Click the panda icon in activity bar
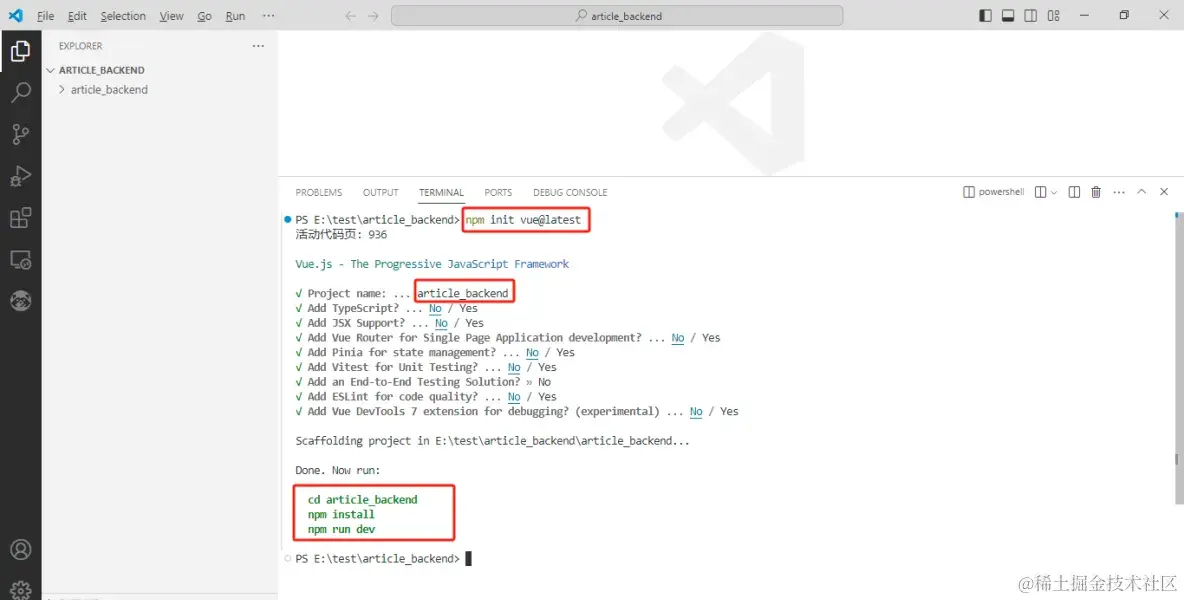 pos(20,300)
